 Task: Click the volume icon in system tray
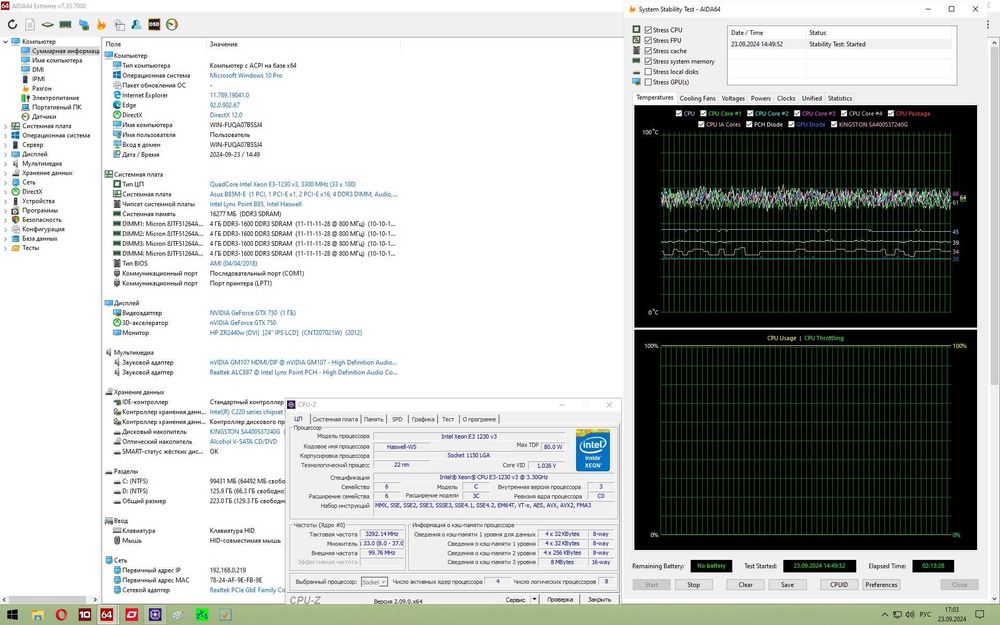point(909,615)
